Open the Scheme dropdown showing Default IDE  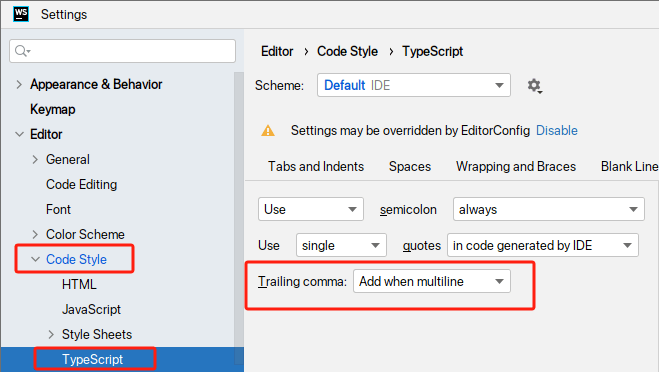414,85
